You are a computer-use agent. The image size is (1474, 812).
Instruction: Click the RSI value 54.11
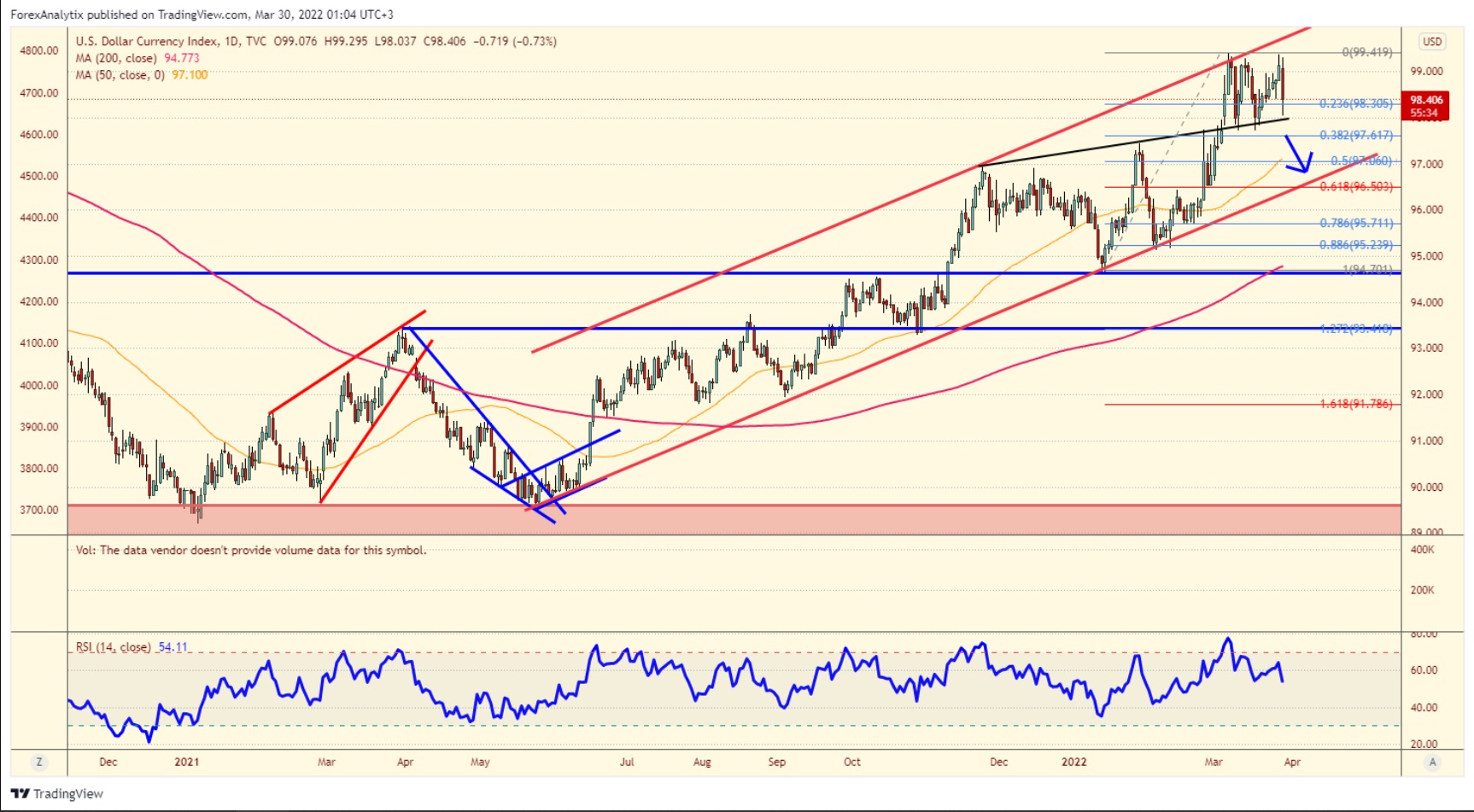coord(173,647)
